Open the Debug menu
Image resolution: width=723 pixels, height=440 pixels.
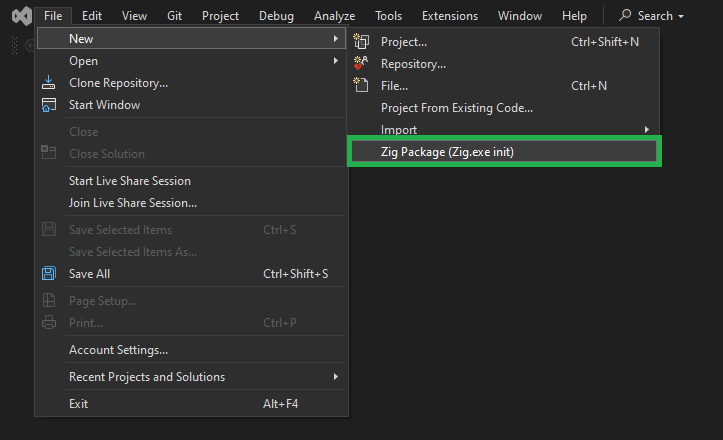[276, 16]
